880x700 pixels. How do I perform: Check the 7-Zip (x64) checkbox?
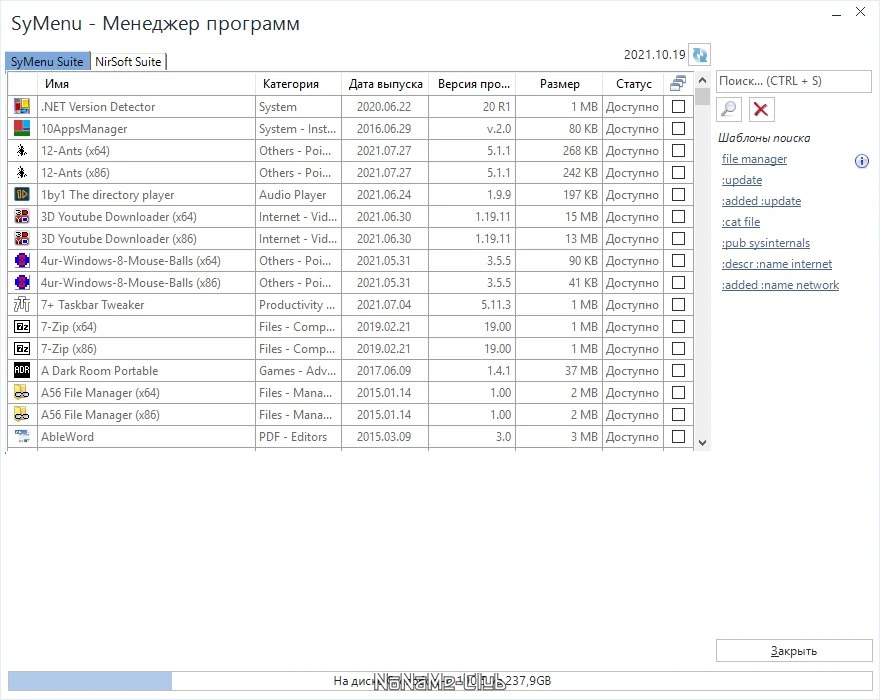pos(678,326)
